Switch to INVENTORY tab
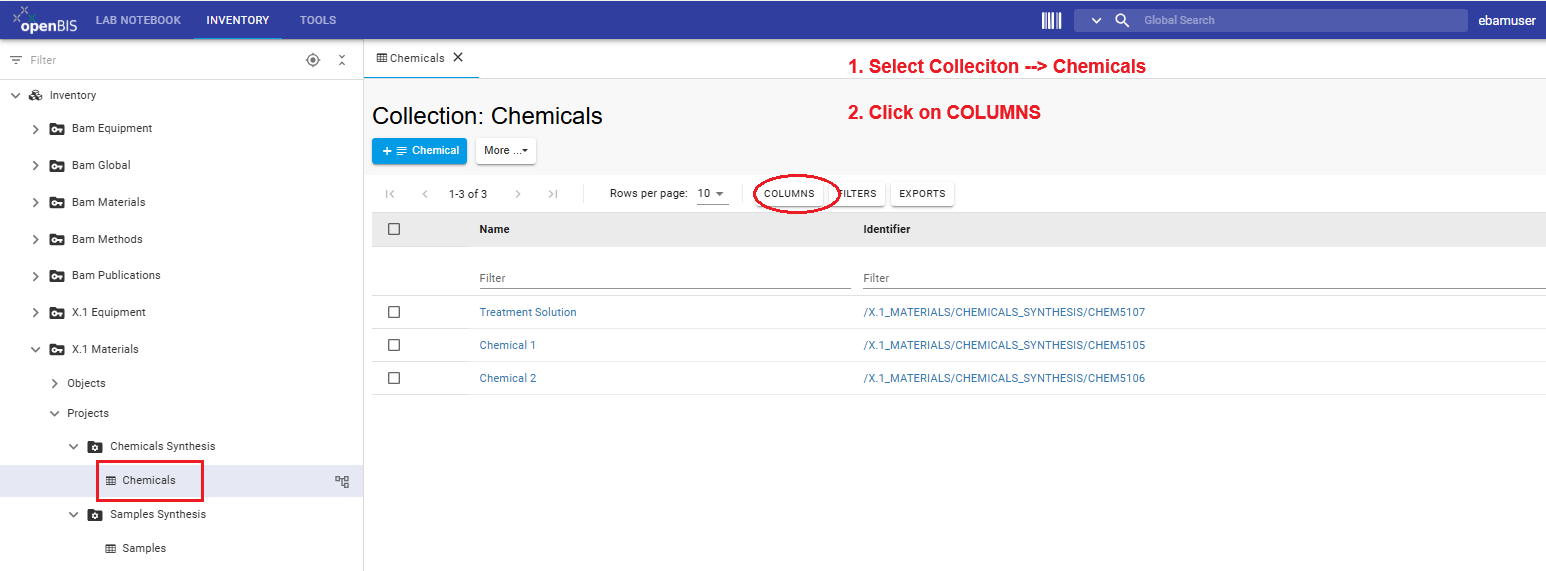 pyautogui.click(x=238, y=20)
